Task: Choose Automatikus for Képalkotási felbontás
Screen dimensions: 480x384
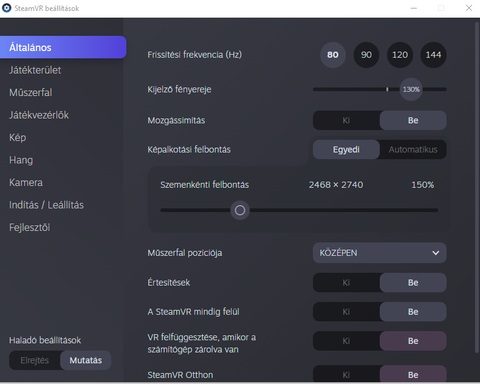Action: point(413,149)
